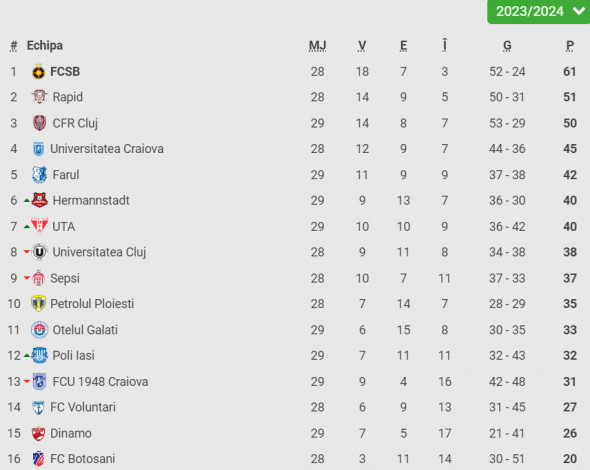Click the Dinamo red crest
Screen dimensions: 590x470
tap(38, 433)
